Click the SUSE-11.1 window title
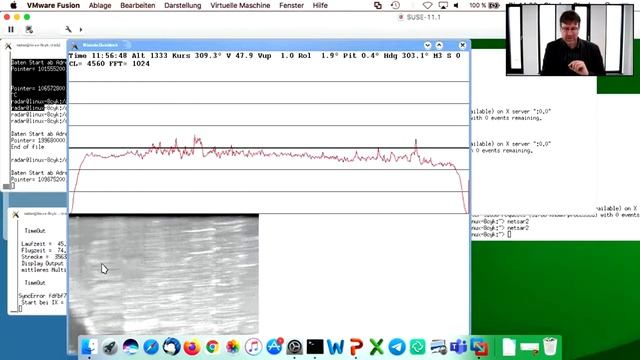Viewport: 640px width, 360px height. 423,17
